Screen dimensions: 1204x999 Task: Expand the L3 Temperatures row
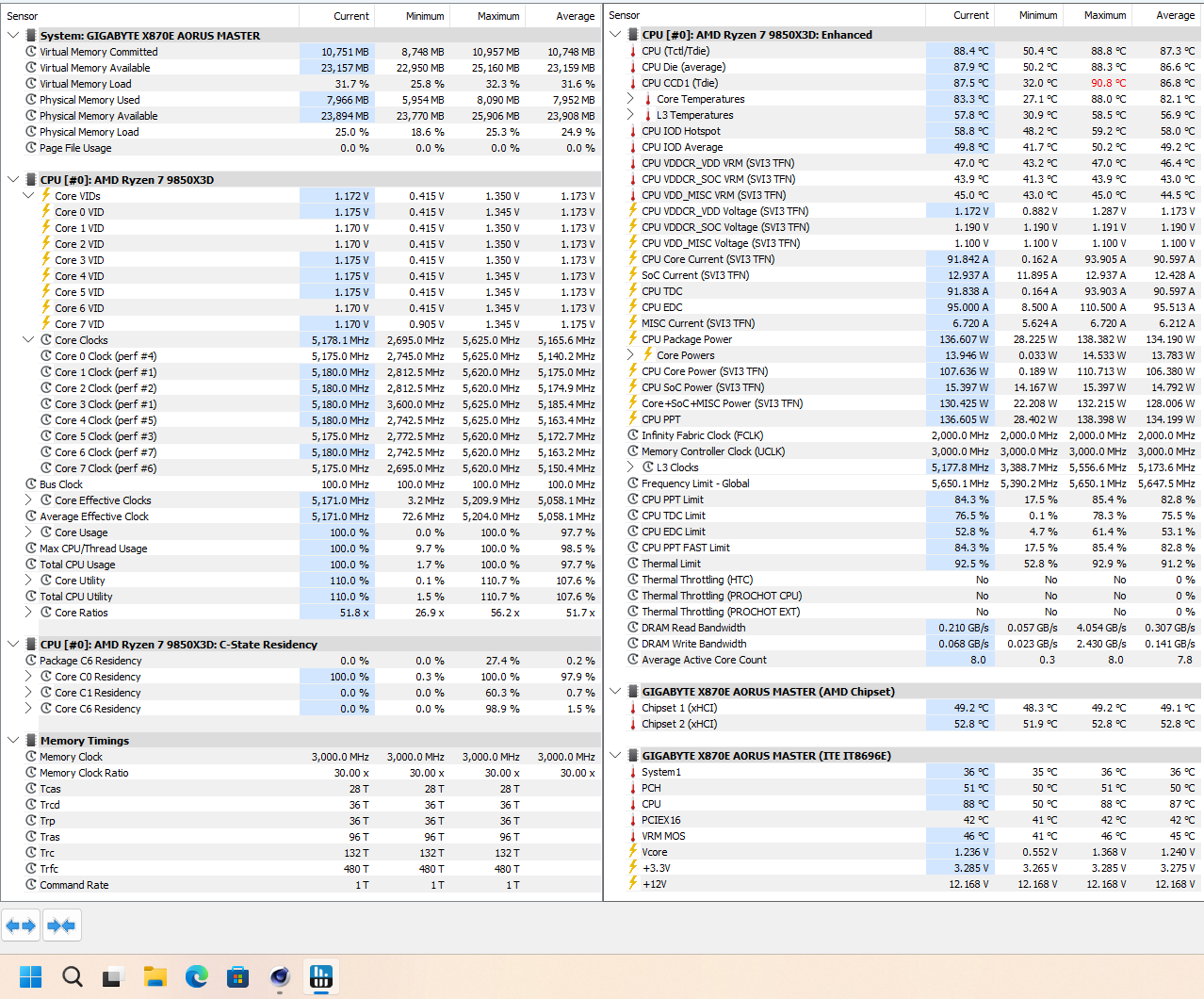[x=630, y=115]
